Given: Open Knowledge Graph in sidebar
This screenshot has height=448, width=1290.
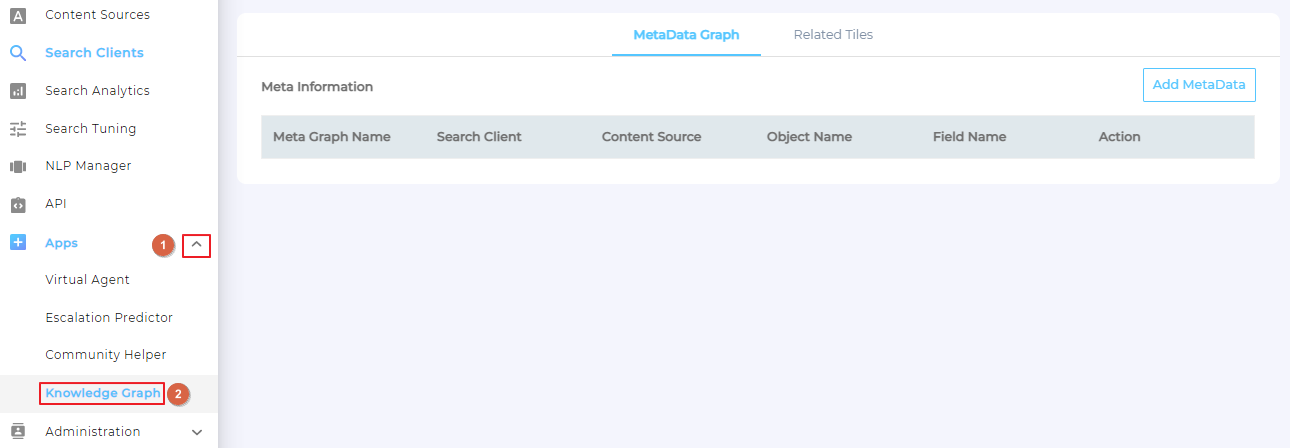Looking at the screenshot, I should [102, 393].
